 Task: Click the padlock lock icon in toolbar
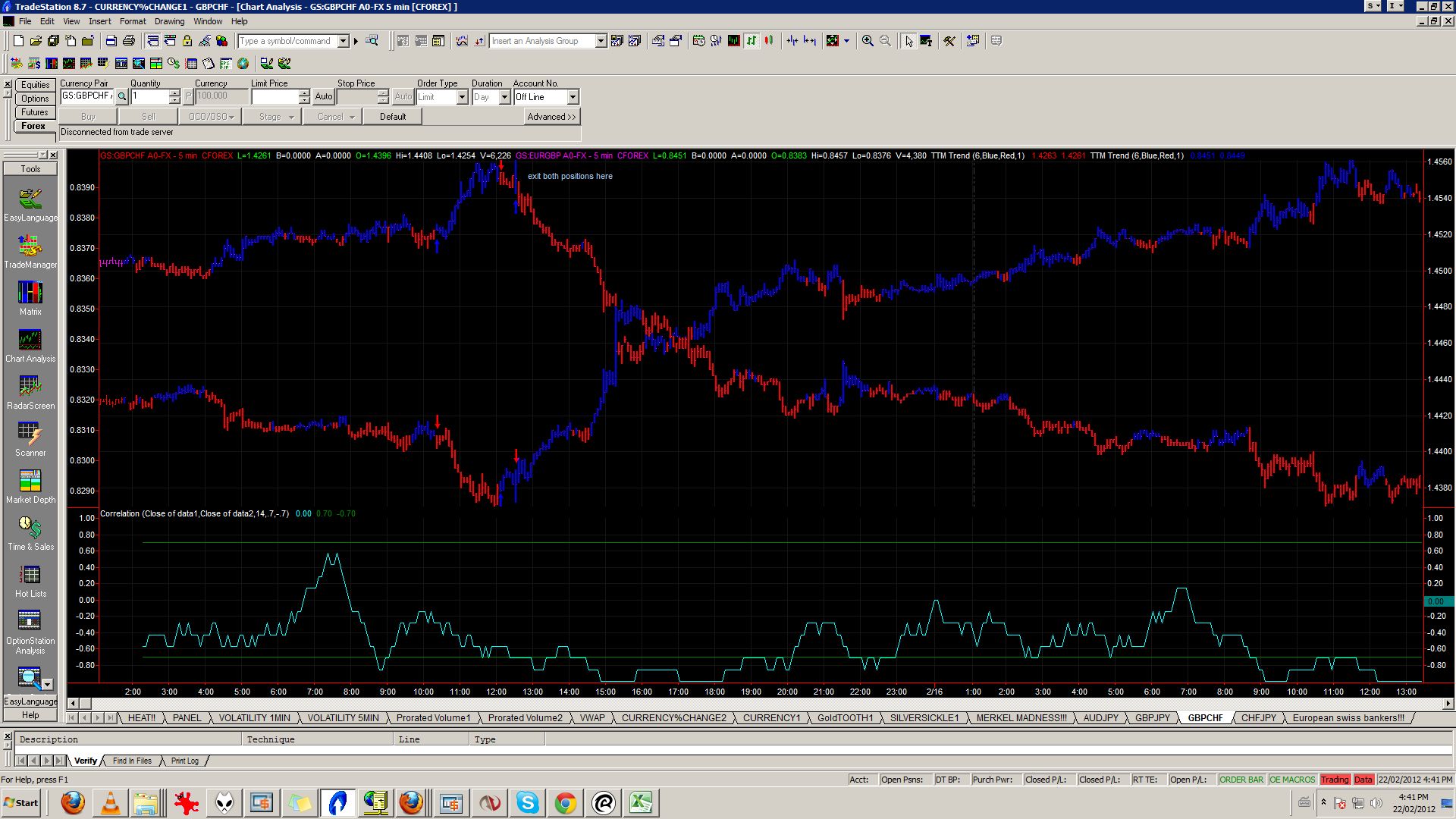[187, 41]
